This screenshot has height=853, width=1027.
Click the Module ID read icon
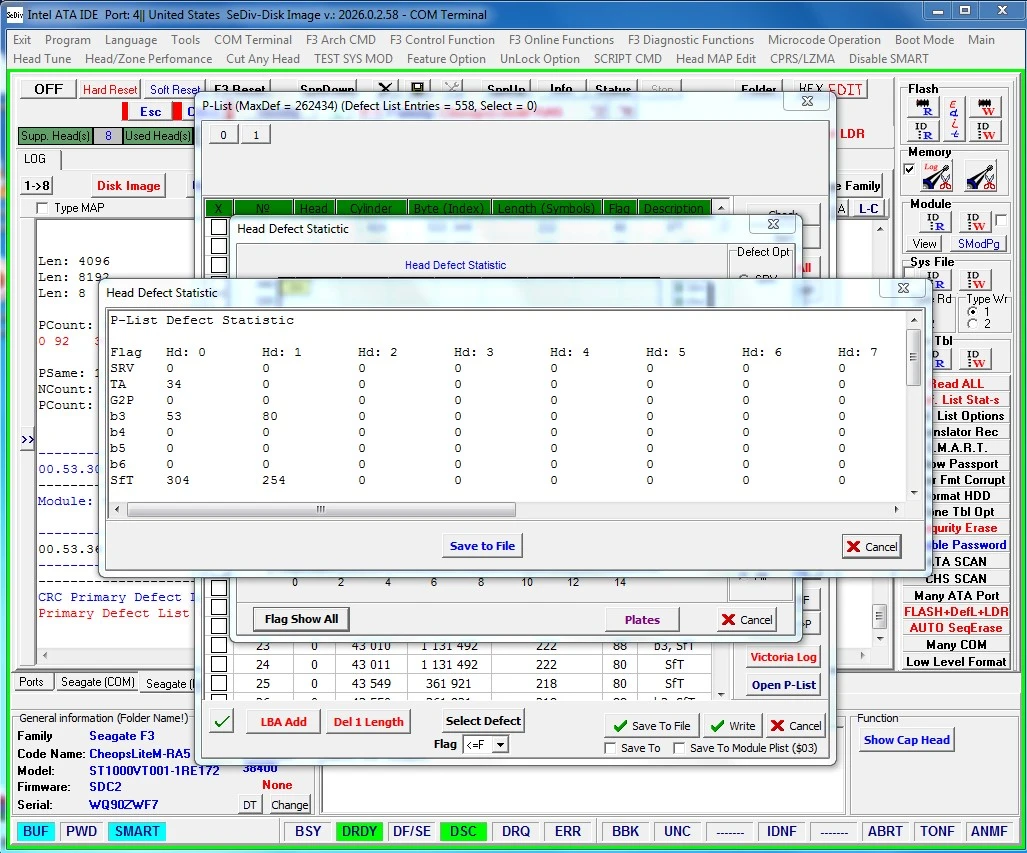[x=935, y=221]
